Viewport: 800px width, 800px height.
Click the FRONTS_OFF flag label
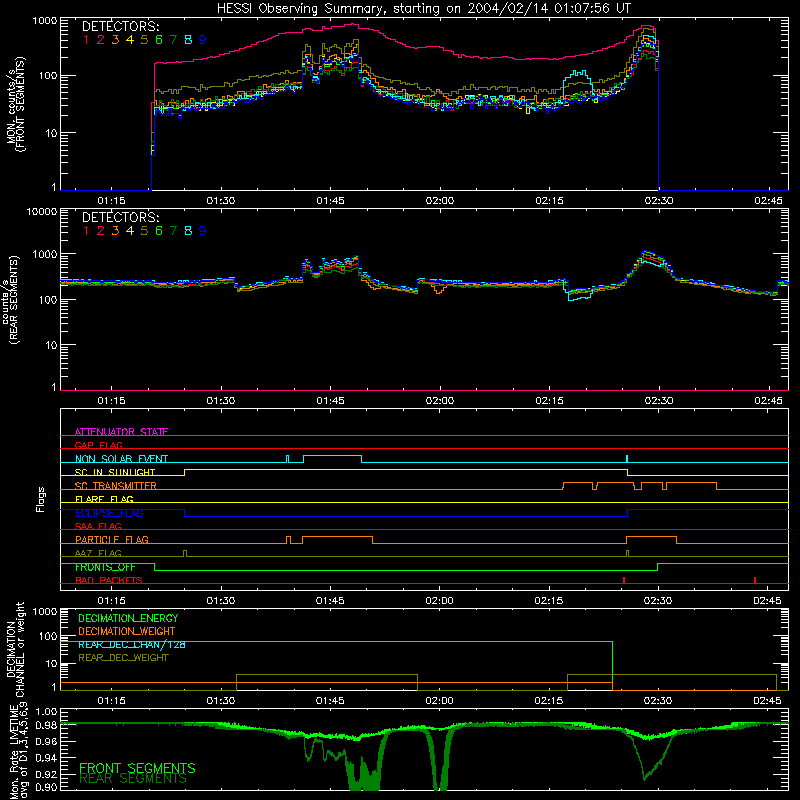(x=105, y=567)
